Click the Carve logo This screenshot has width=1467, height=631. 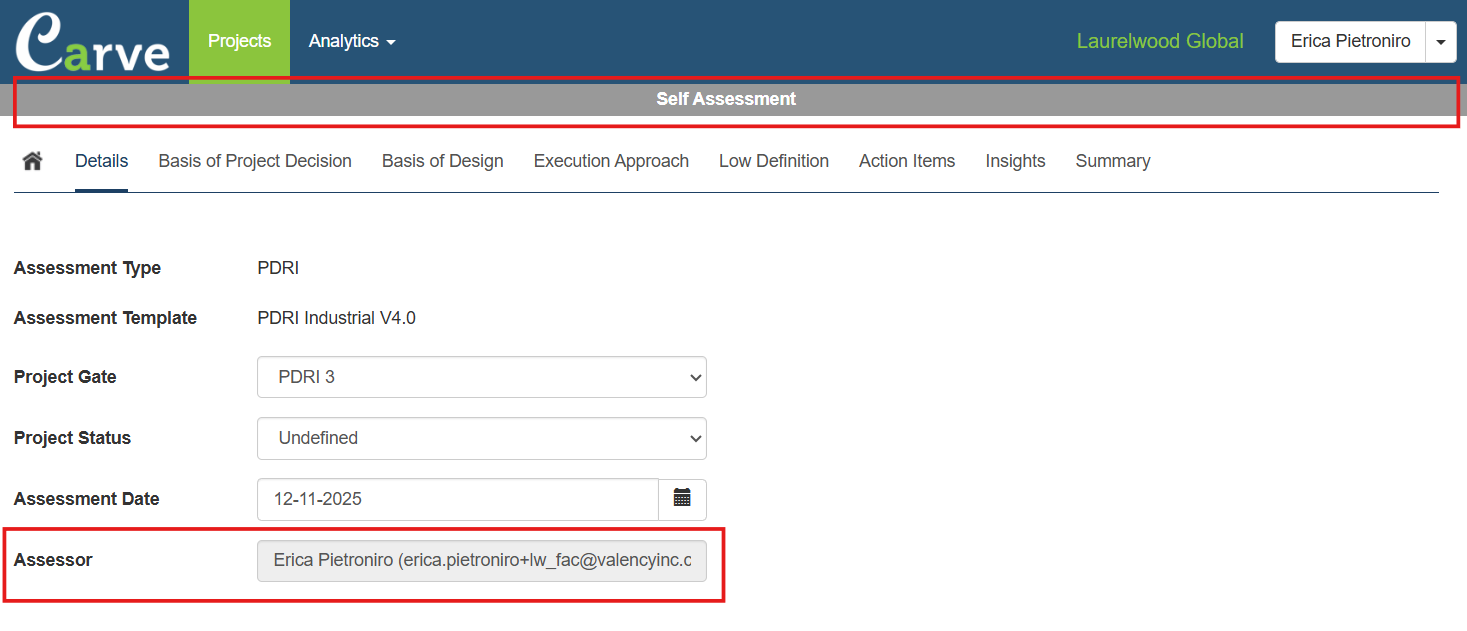coord(92,42)
